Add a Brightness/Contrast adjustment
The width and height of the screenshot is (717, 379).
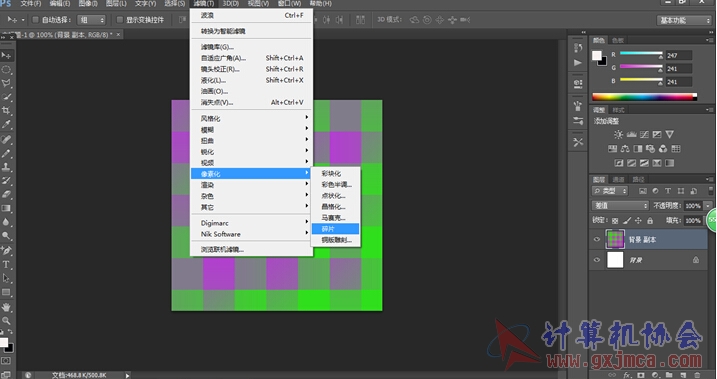(618, 134)
